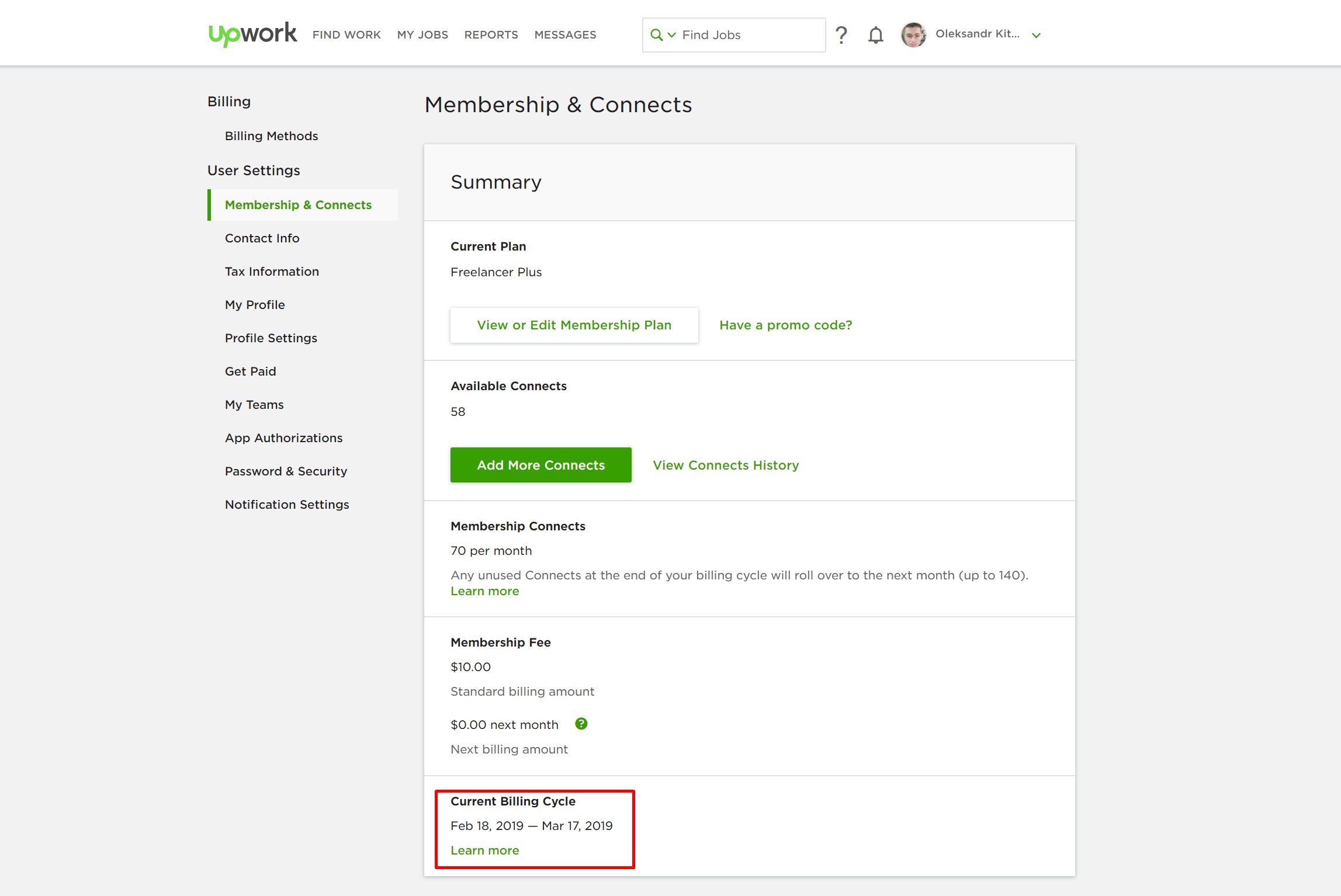Image resolution: width=1341 pixels, height=896 pixels.
Task: Open Profile Settings
Action: point(271,338)
